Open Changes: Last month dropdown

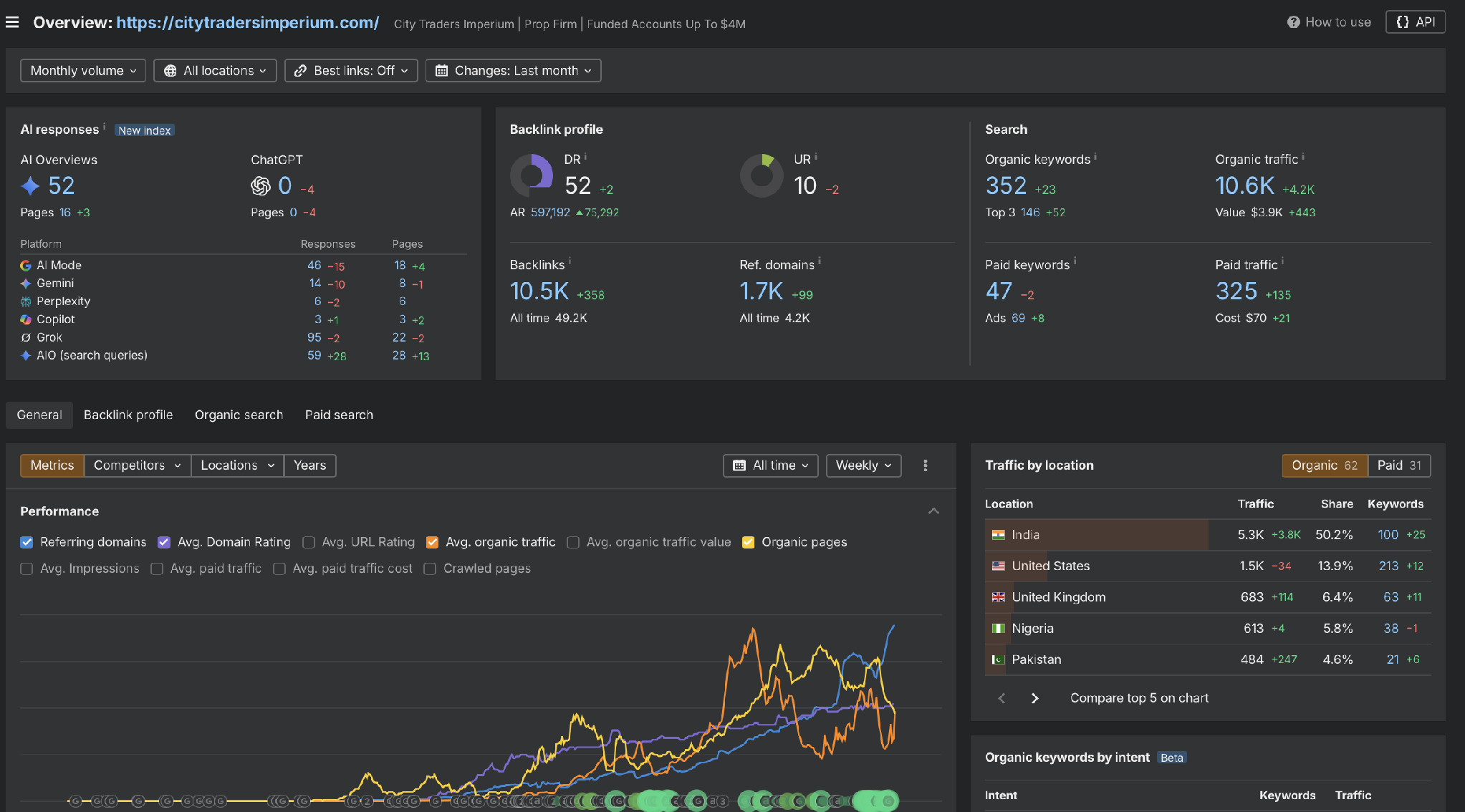coord(513,71)
